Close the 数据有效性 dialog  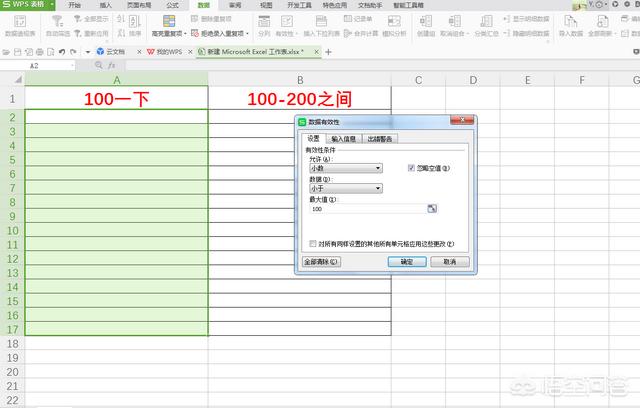click(x=462, y=120)
